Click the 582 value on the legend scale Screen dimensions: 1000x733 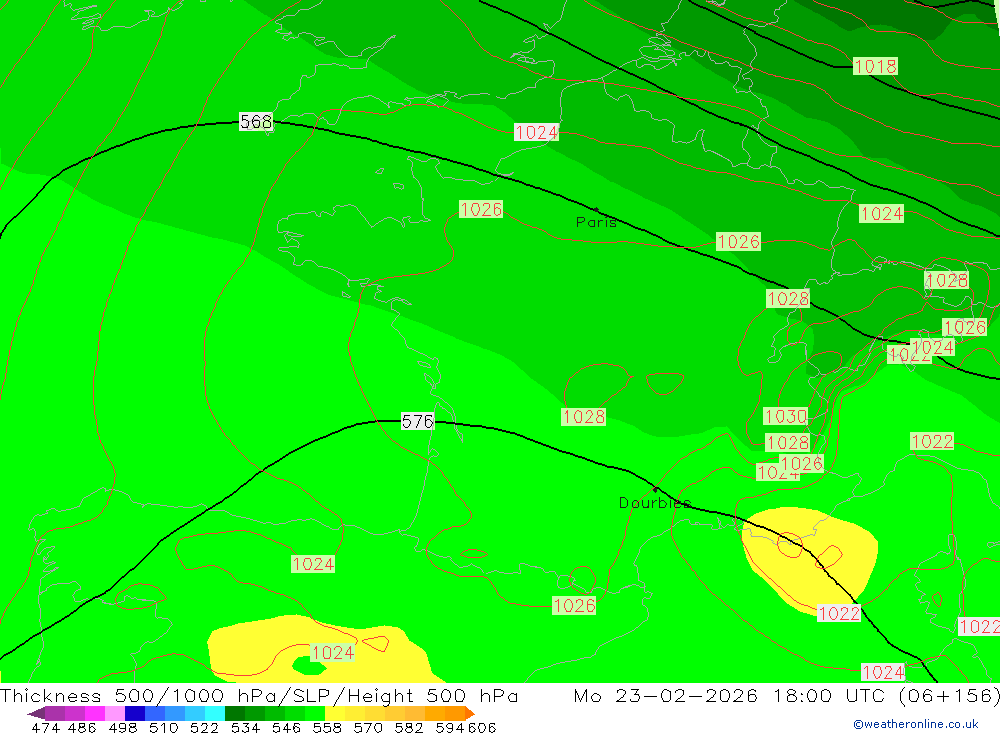[409, 727]
